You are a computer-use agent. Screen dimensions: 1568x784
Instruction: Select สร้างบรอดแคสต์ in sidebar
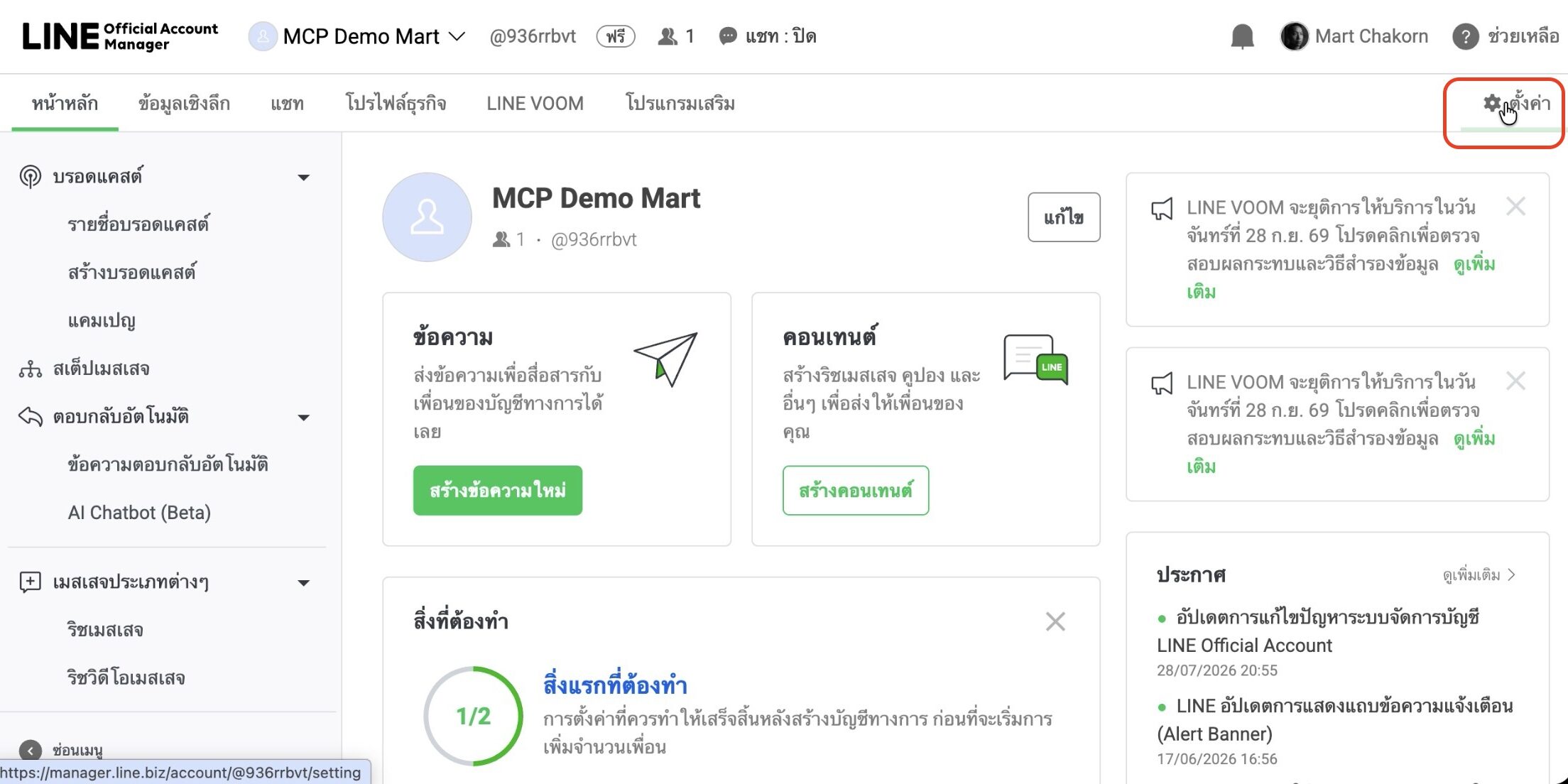tap(131, 273)
